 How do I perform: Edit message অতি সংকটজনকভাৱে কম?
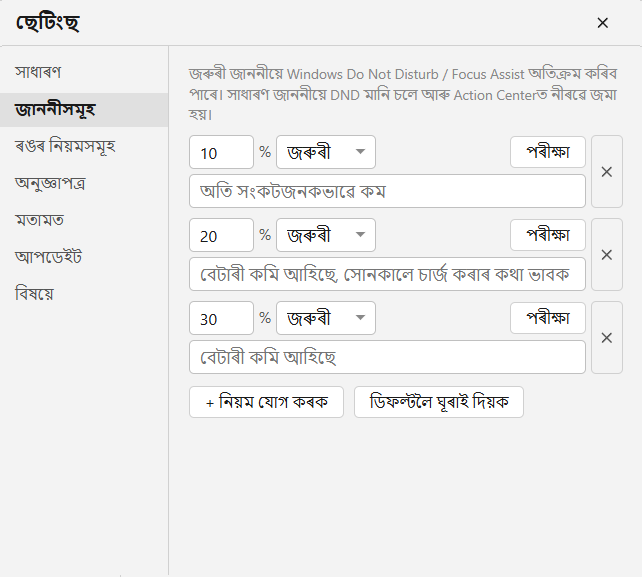pyautogui.click(x=387, y=191)
